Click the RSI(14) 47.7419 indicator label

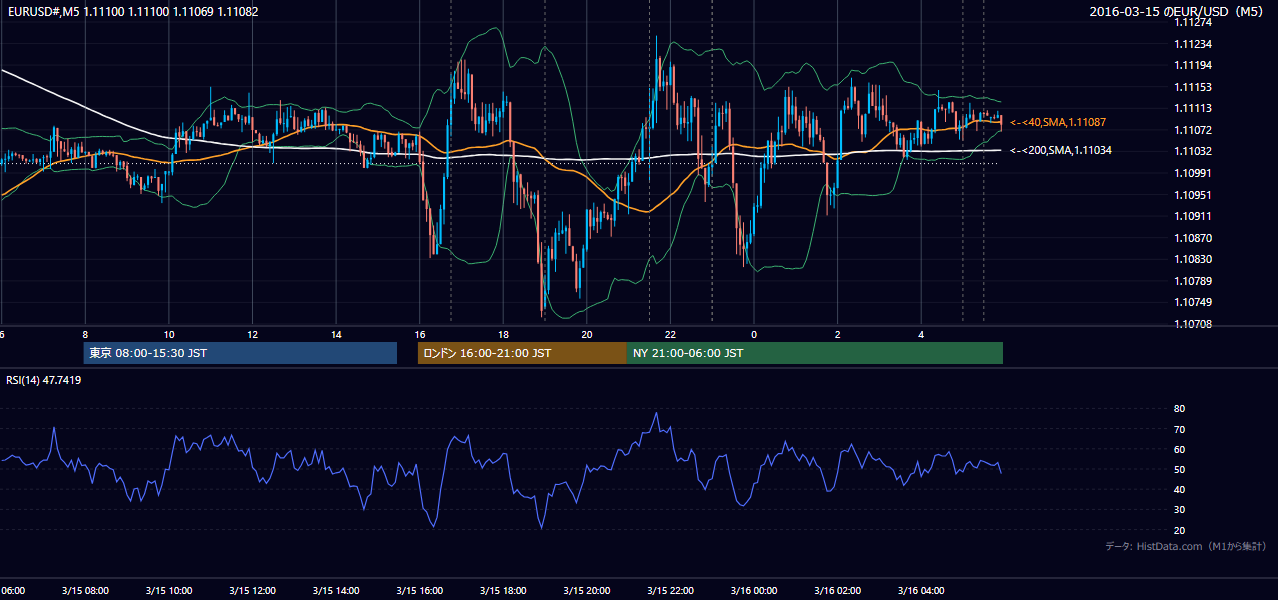point(44,380)
